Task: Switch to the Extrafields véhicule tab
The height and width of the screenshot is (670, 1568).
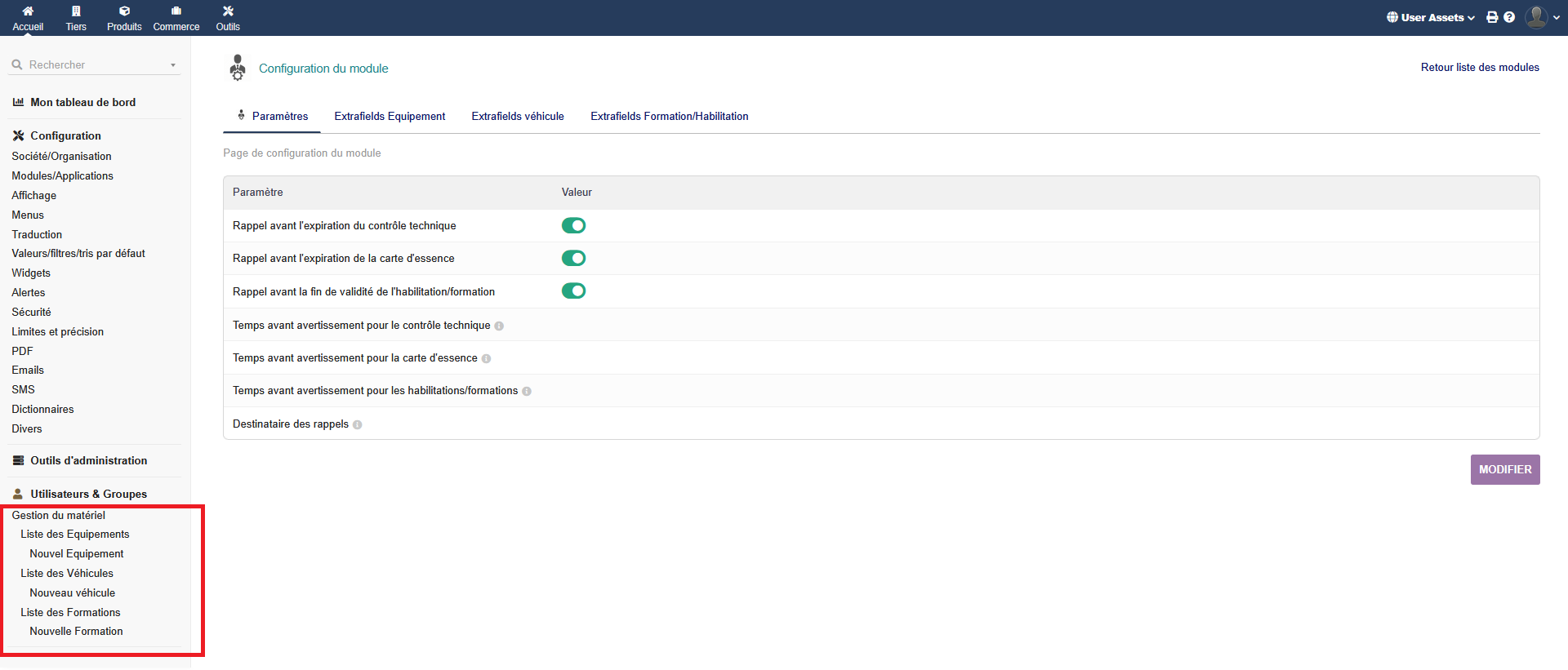Action: coord(518,117)
